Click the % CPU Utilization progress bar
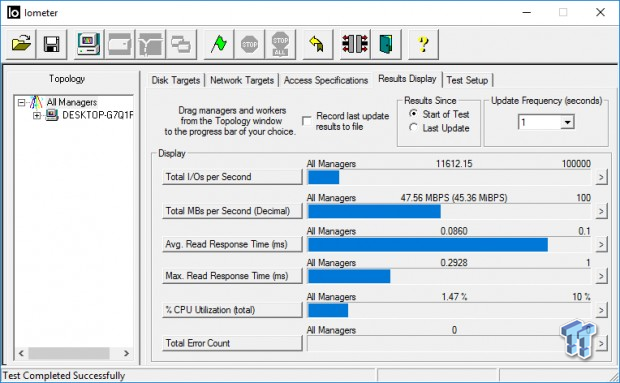 [x=449, y=310]
